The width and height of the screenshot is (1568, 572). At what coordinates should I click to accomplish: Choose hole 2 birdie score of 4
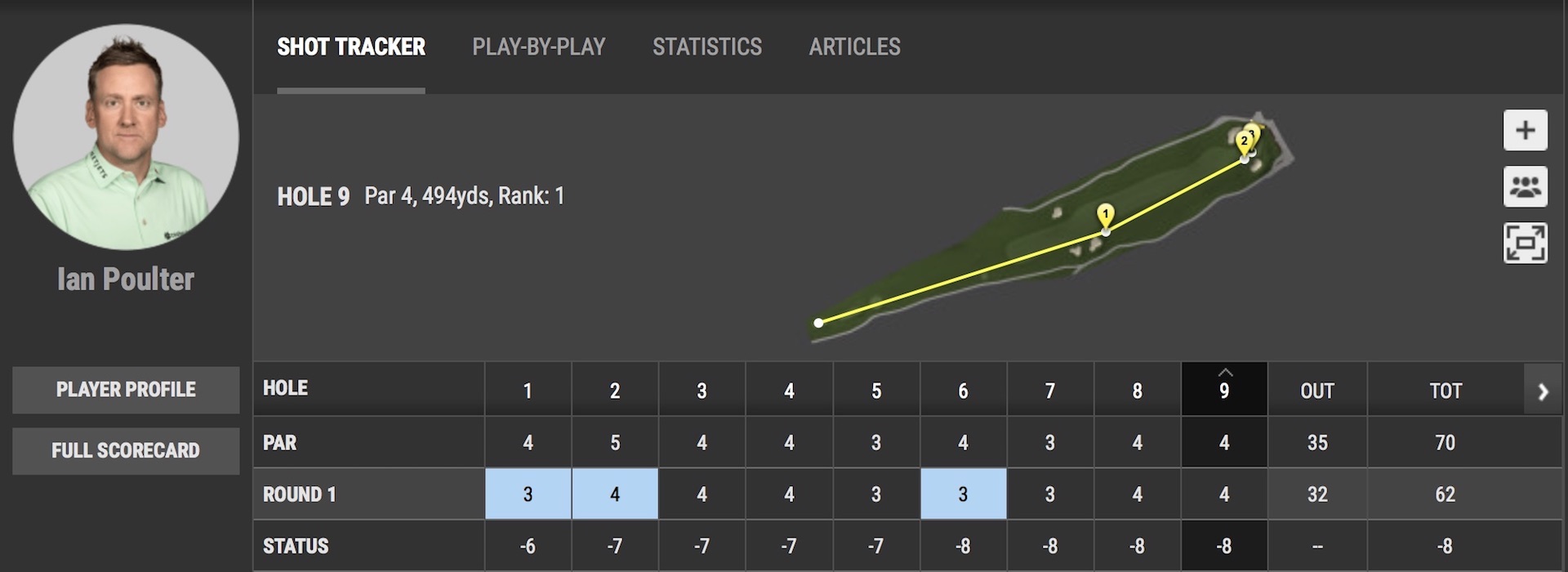pyautogui.click(x=615, y=494)
